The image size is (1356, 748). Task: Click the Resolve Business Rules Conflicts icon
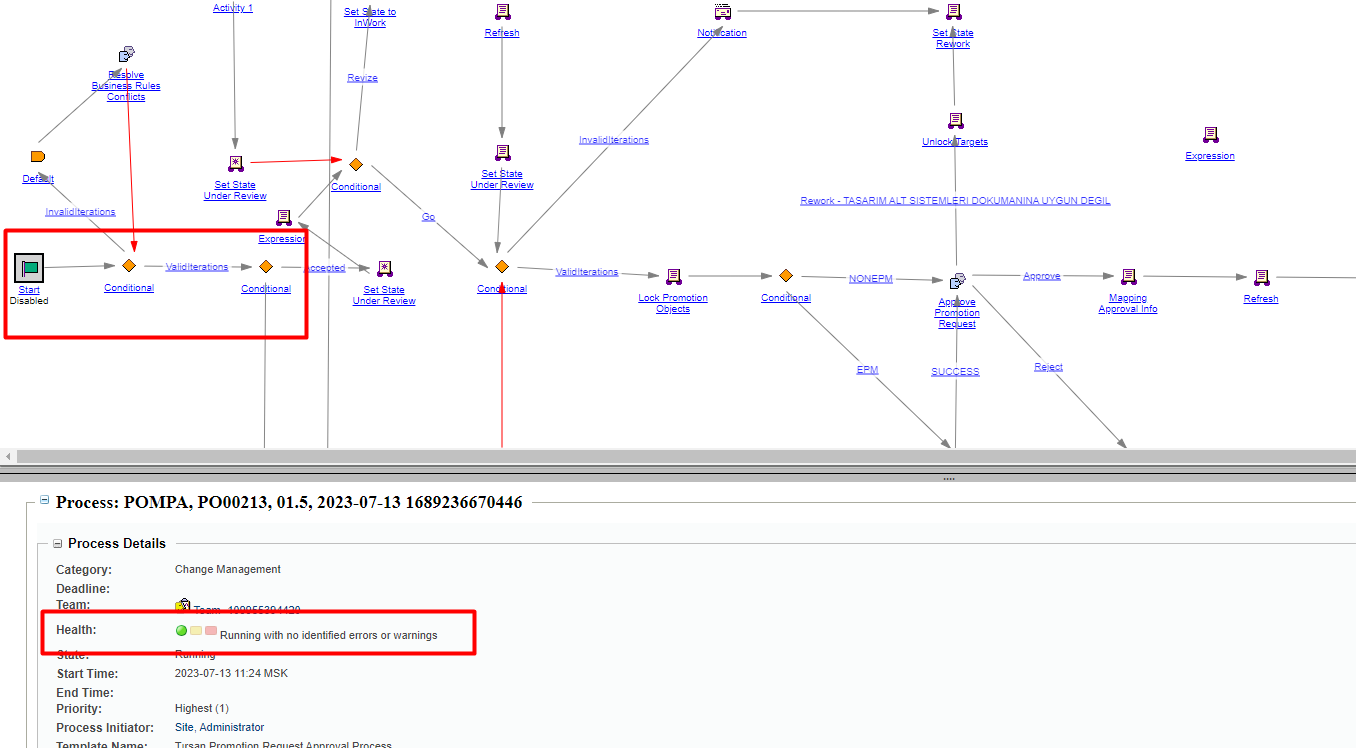(126, 54)
